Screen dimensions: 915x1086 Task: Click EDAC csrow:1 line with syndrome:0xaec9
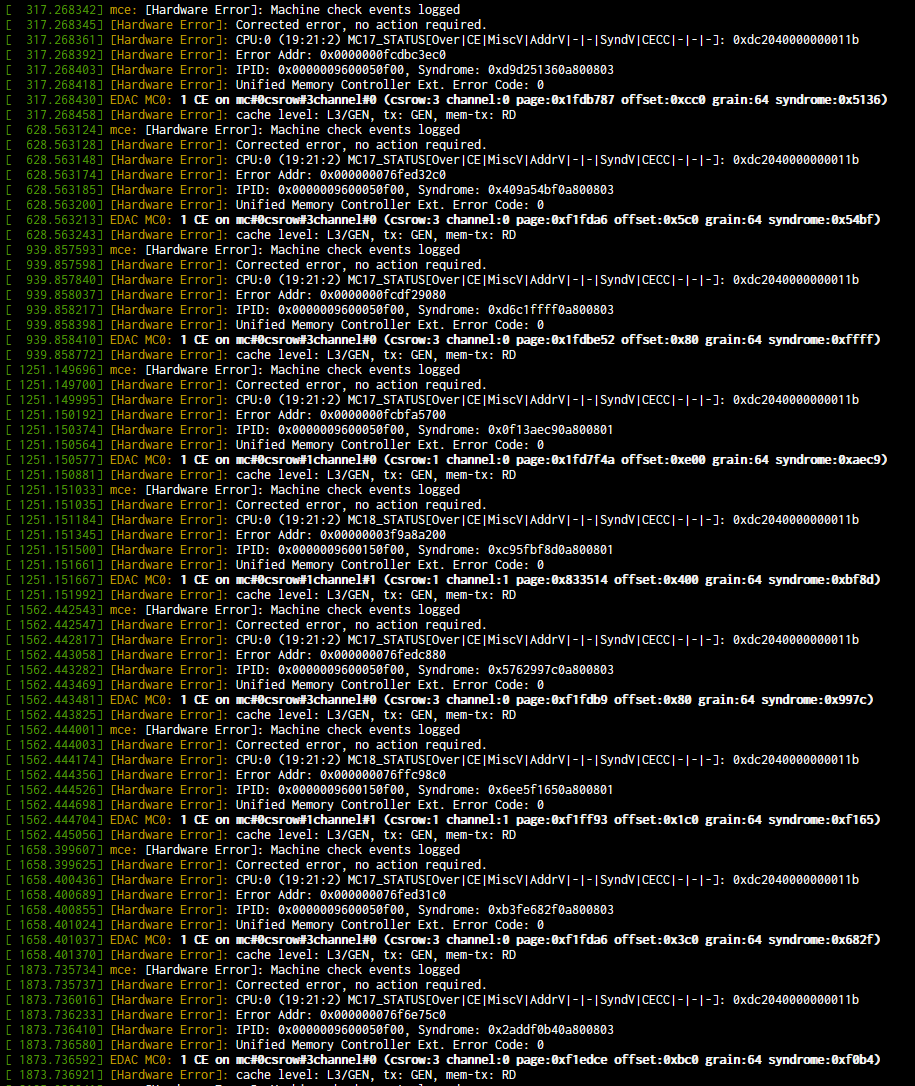pos(530,460)
